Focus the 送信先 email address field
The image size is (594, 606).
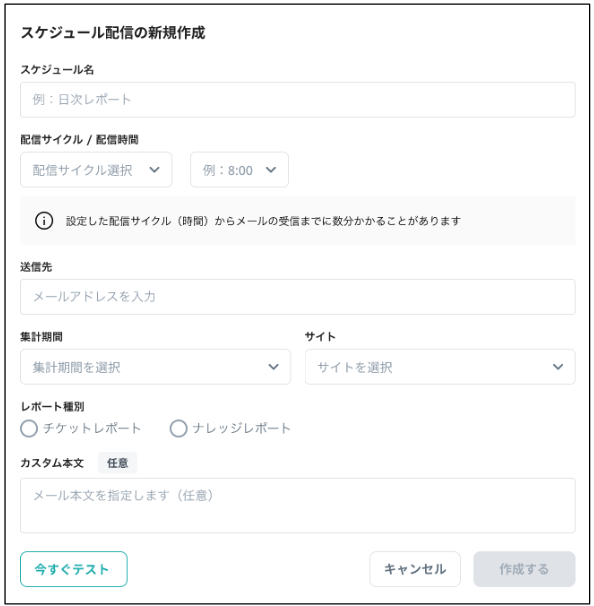click(x=298, y=297)
